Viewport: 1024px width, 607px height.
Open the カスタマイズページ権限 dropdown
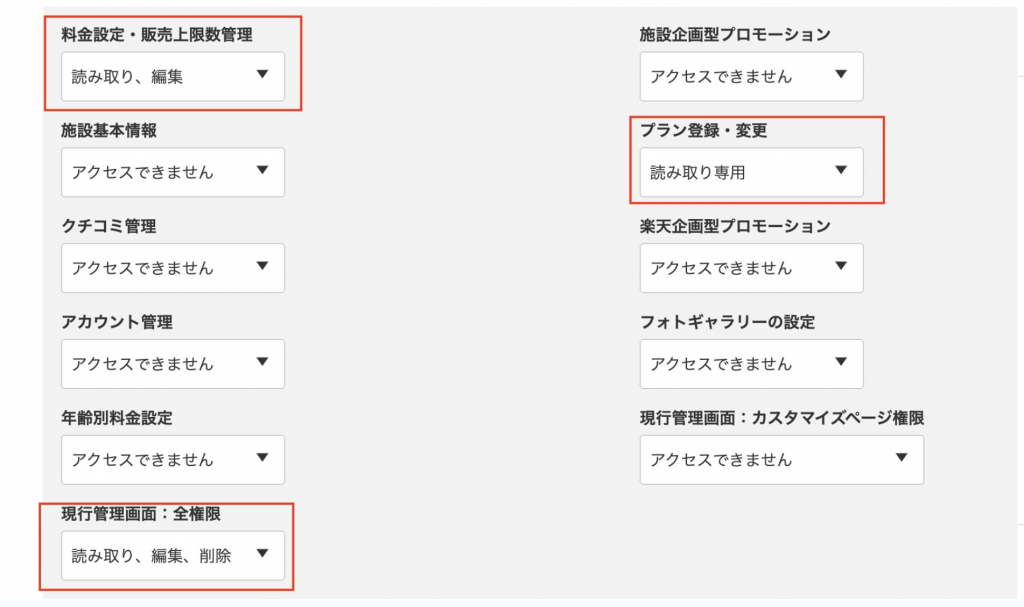pyautogui.click(x=781, y=460)
